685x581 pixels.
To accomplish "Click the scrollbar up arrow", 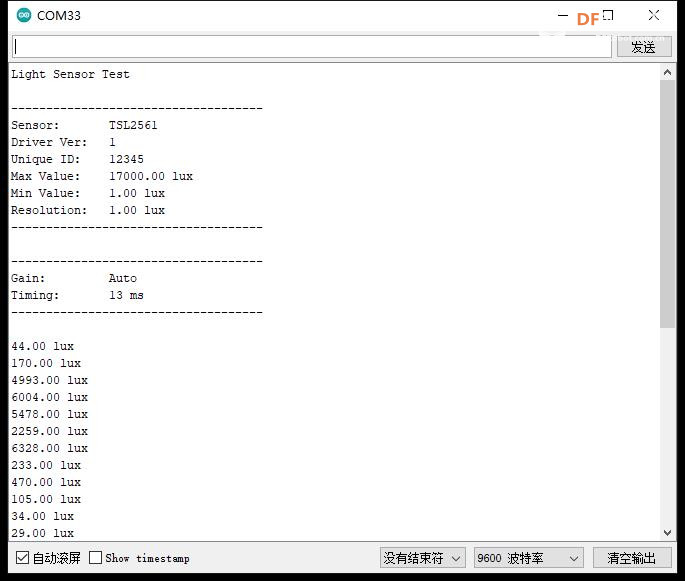I will (x=668, y=73).
